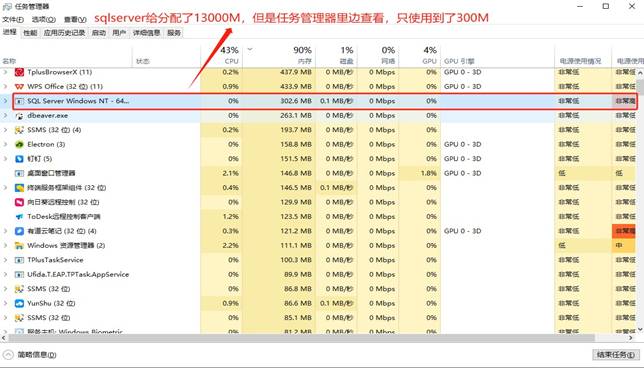Click the 302.6 MB memory value
The width and height of the screenshot is (644, 368).
296,101
